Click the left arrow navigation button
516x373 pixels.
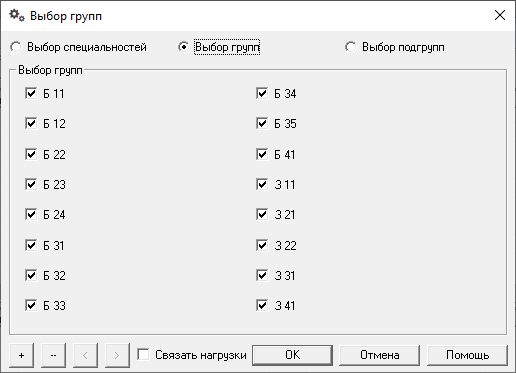[85, 355]
